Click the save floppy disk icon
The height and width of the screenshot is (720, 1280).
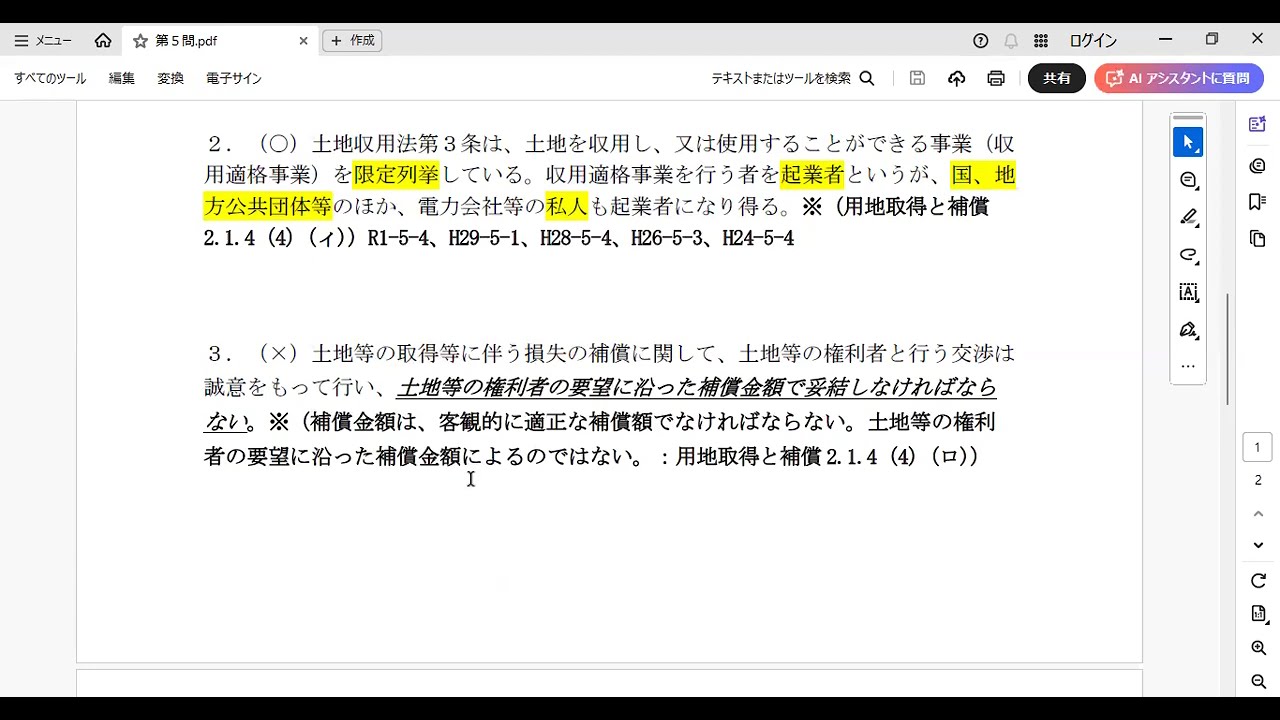click(x=917, y=78)
